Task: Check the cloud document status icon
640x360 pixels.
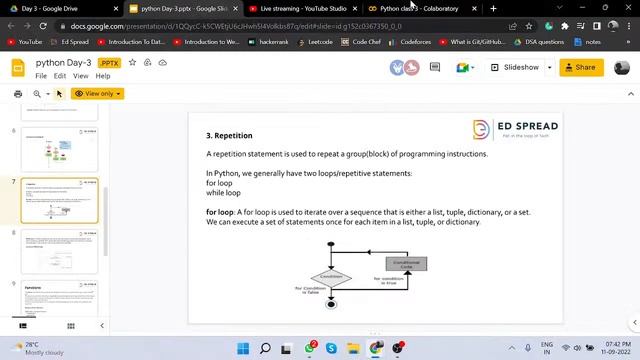Action: [162, 63]
